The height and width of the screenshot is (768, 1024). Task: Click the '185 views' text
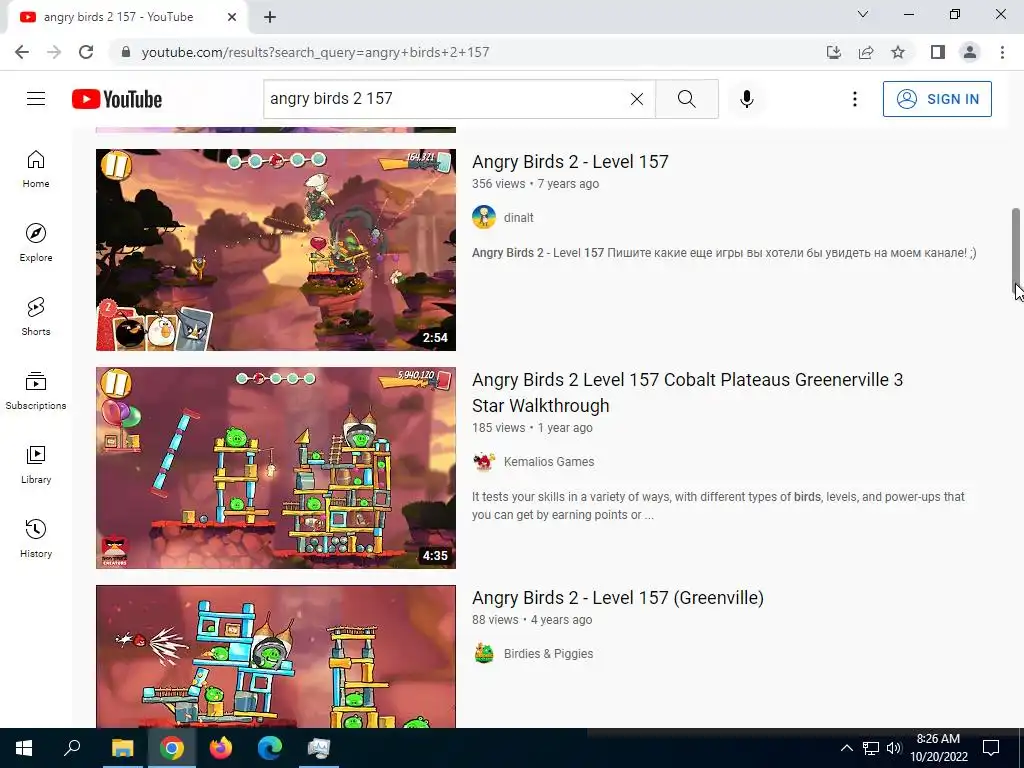tap(498, 428)
